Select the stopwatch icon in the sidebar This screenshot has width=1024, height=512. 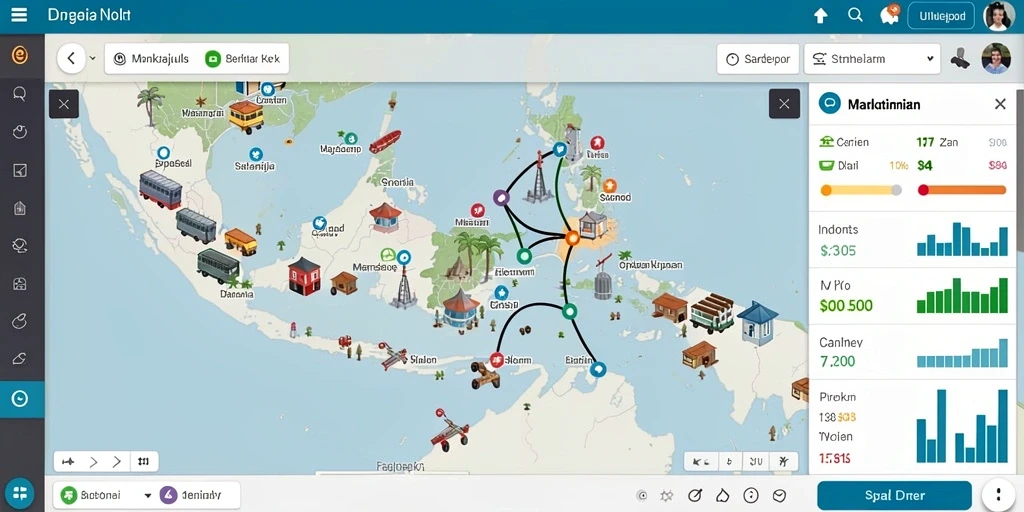(x=20, y=132)
